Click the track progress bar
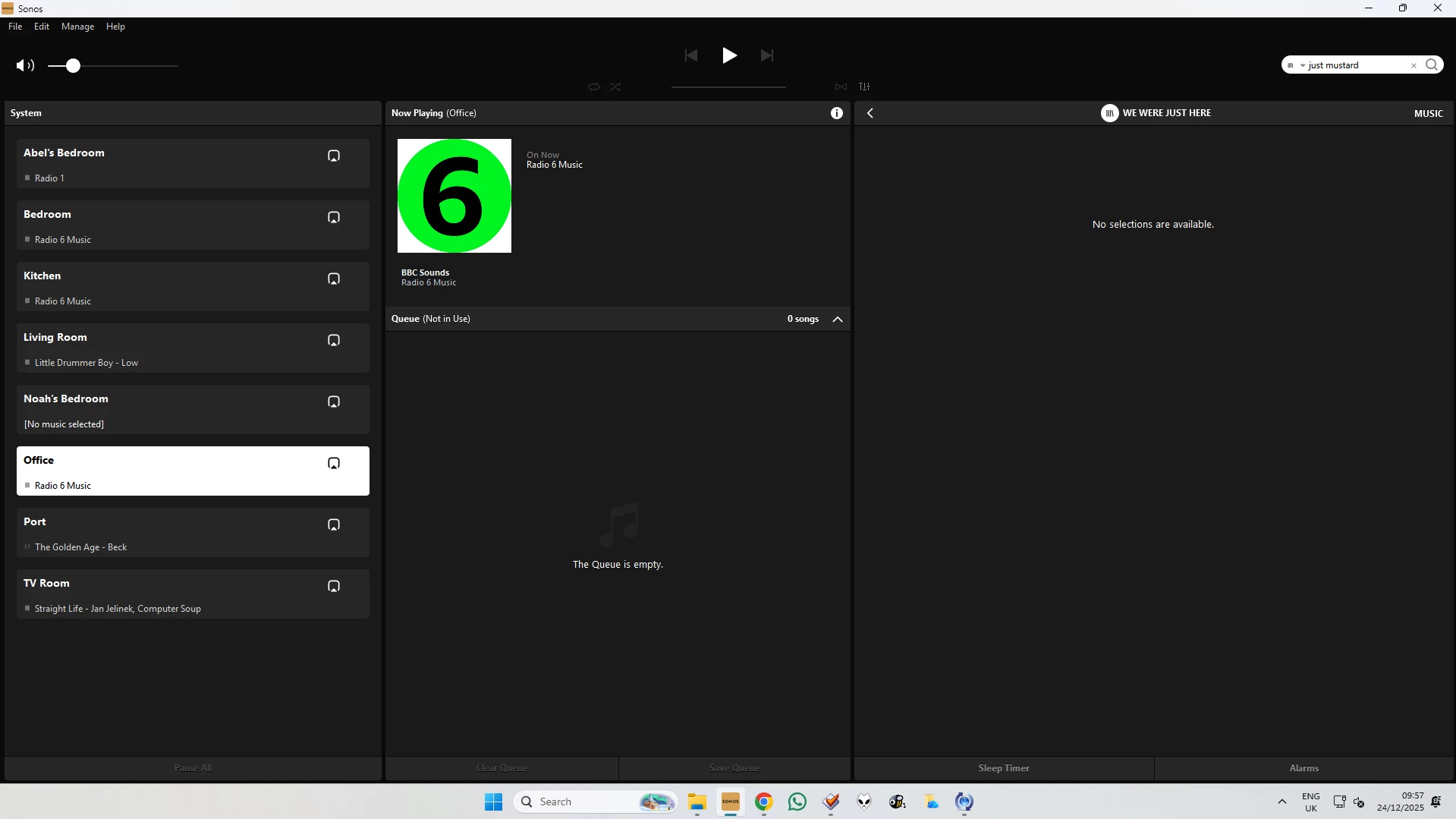The image size is (1456, 819). coord(728,87)
